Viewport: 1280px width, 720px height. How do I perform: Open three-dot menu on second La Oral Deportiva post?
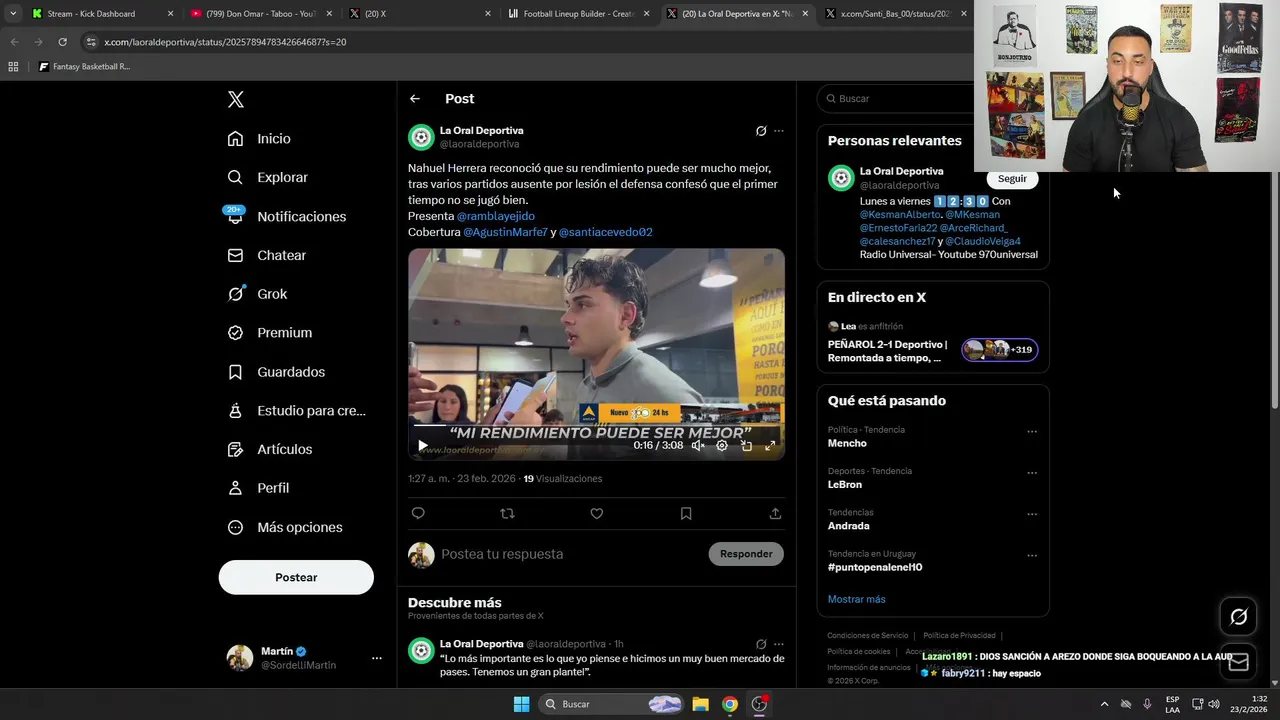(779, 644)
